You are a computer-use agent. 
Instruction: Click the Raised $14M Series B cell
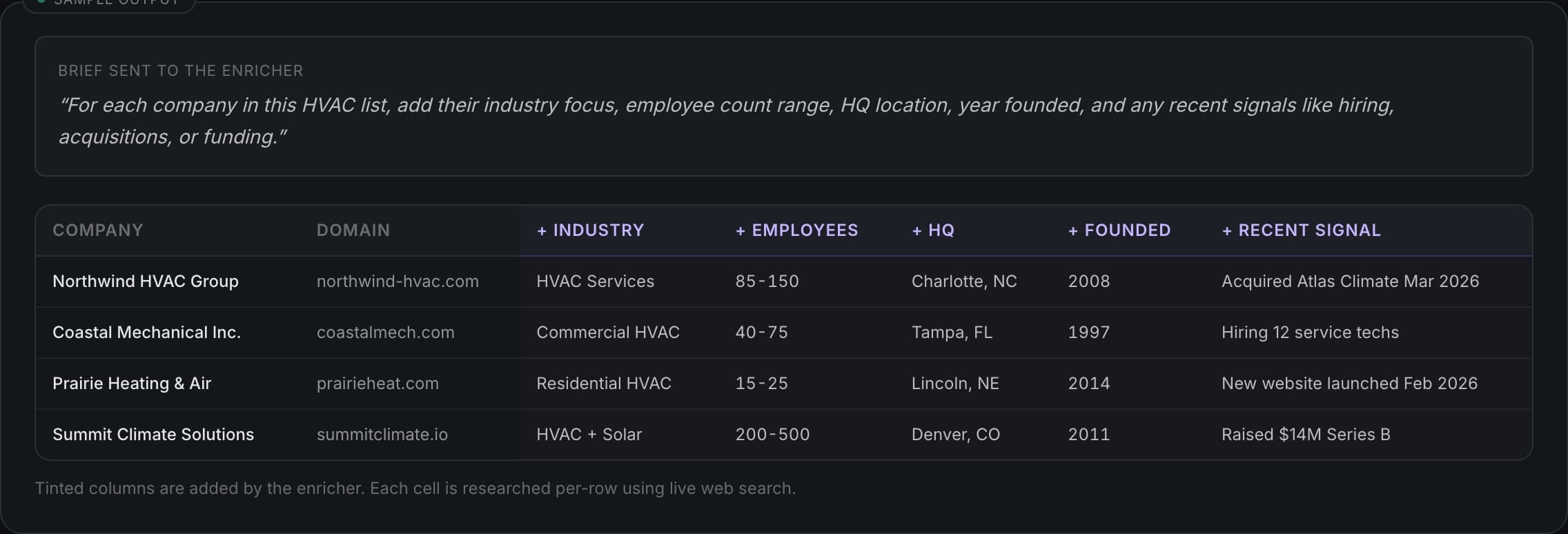[x=1306, y=435]
